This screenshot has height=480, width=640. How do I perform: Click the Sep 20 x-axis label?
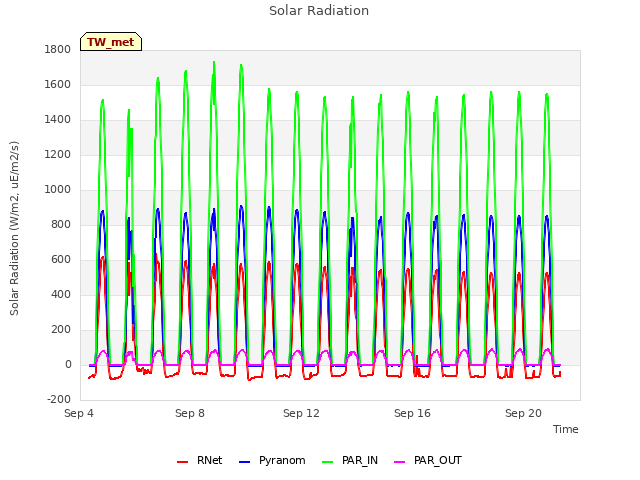(523, 413)
